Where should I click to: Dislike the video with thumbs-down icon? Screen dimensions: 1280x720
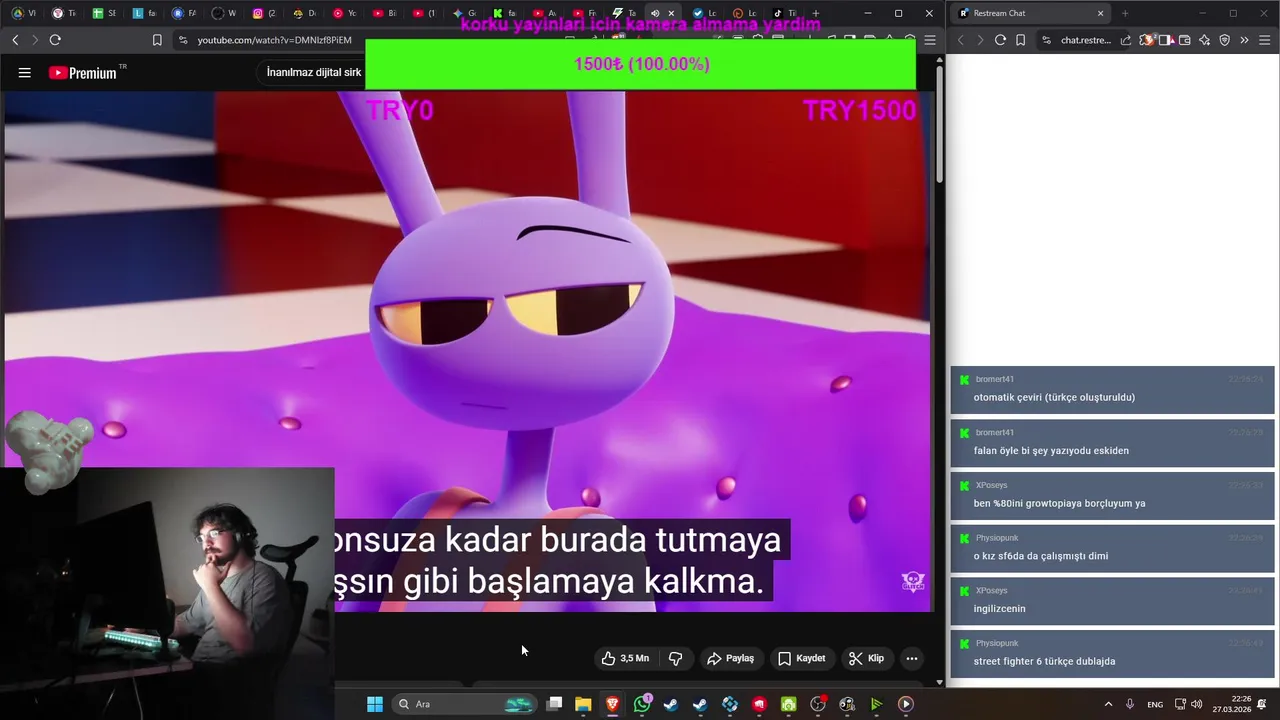coord(676,658)
